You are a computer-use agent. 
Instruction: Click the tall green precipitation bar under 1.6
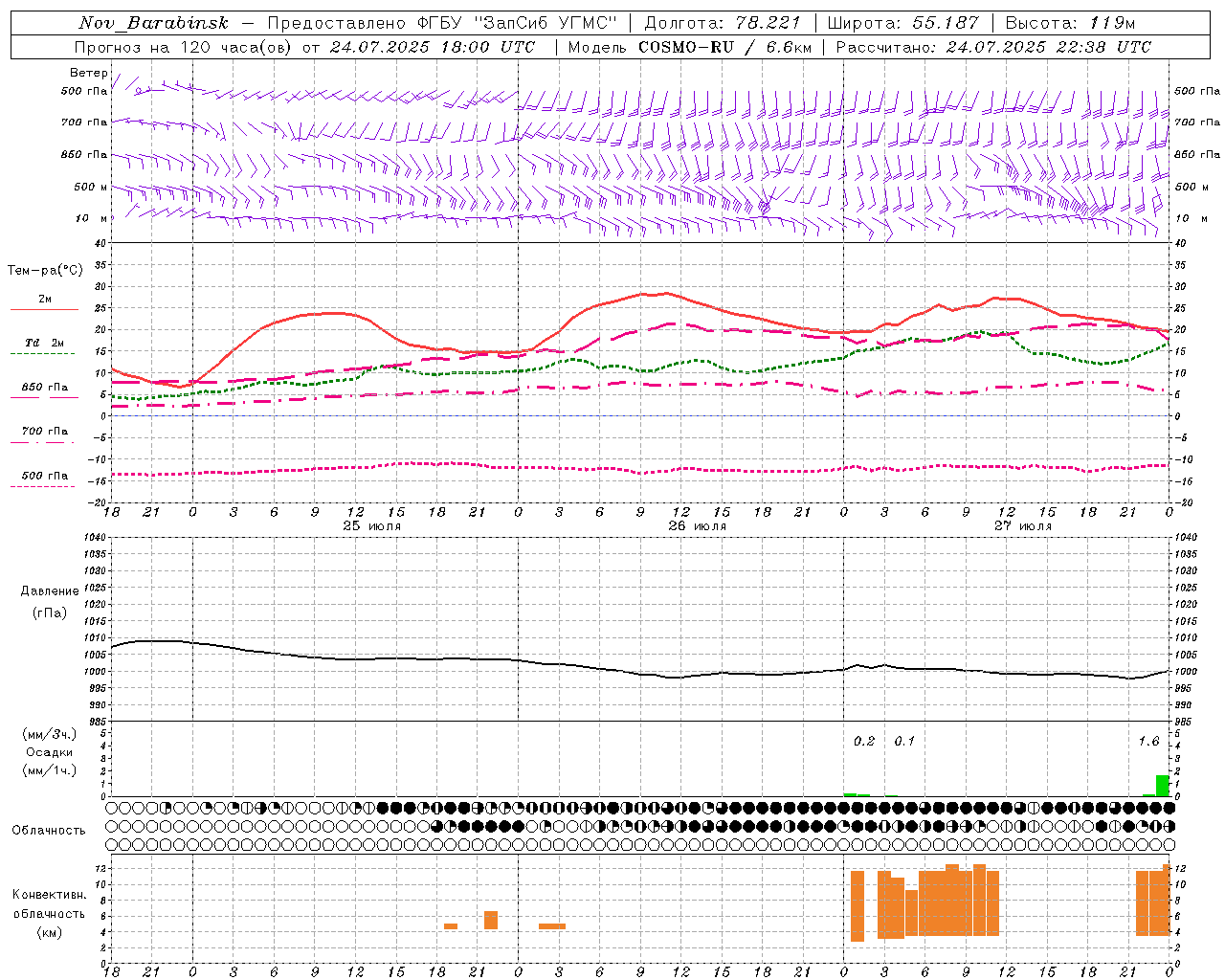click(x=1163, y=786)
